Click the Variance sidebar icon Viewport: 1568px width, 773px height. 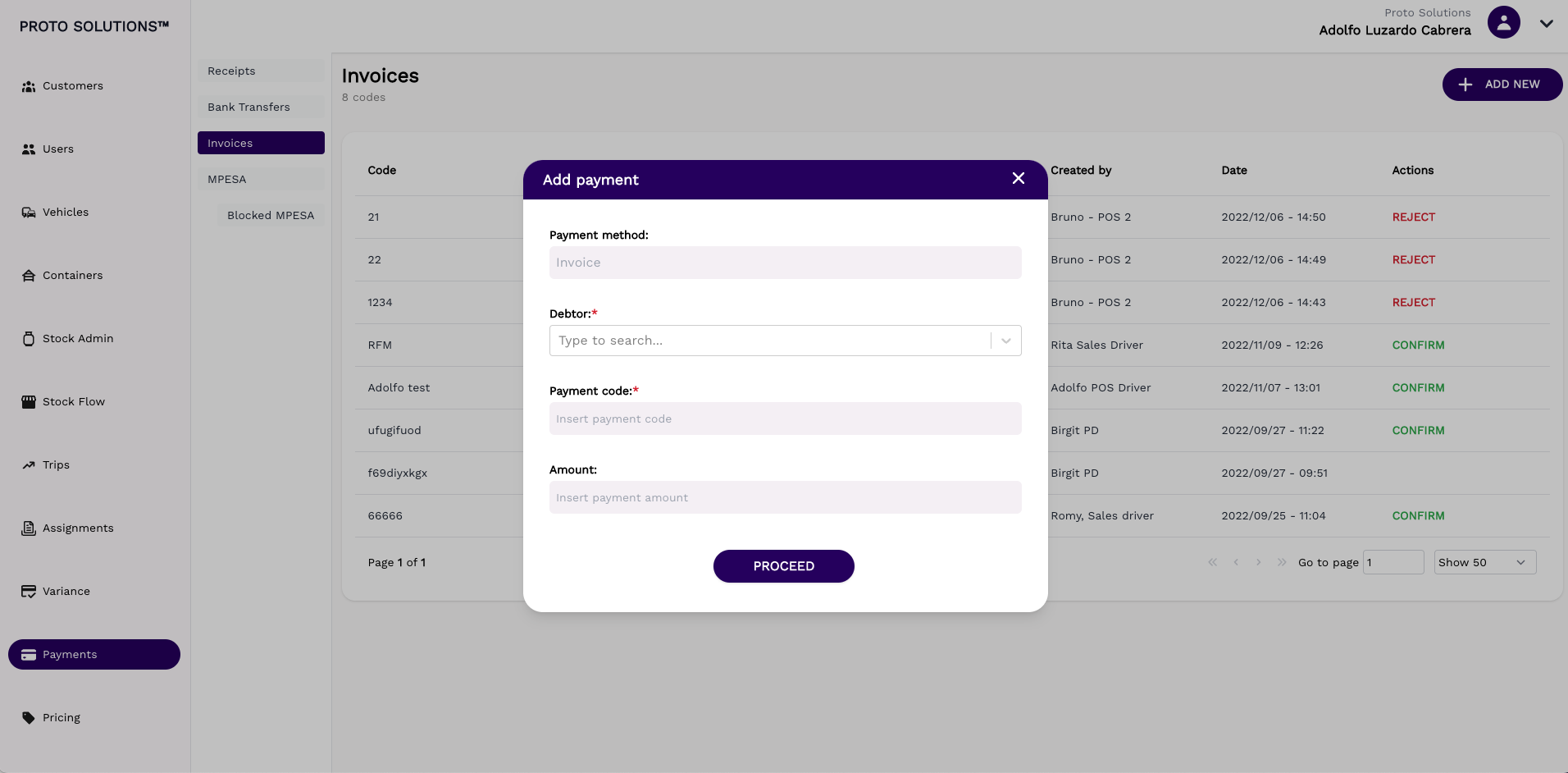(29, 592)
